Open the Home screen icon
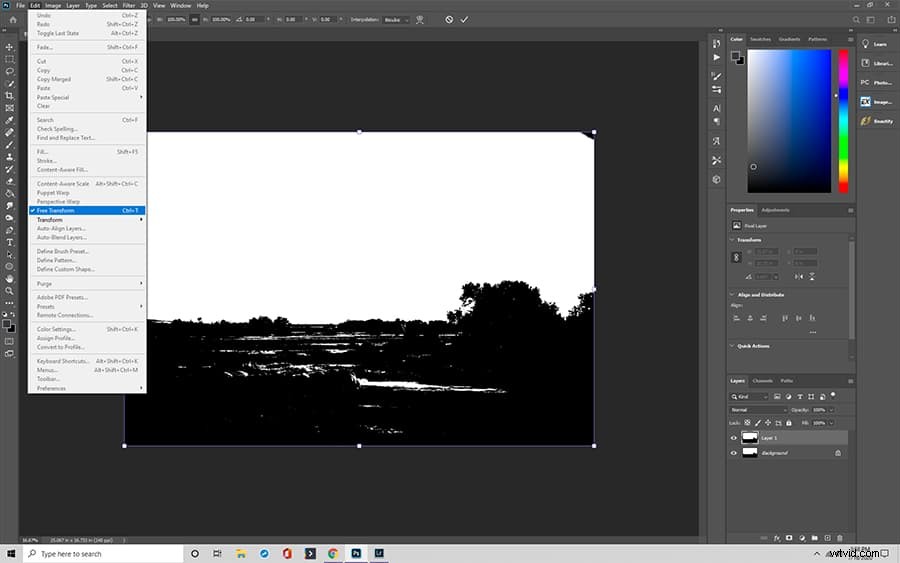Image resolution: width=900 pixels, height=563 pixels. coord(13,20)
